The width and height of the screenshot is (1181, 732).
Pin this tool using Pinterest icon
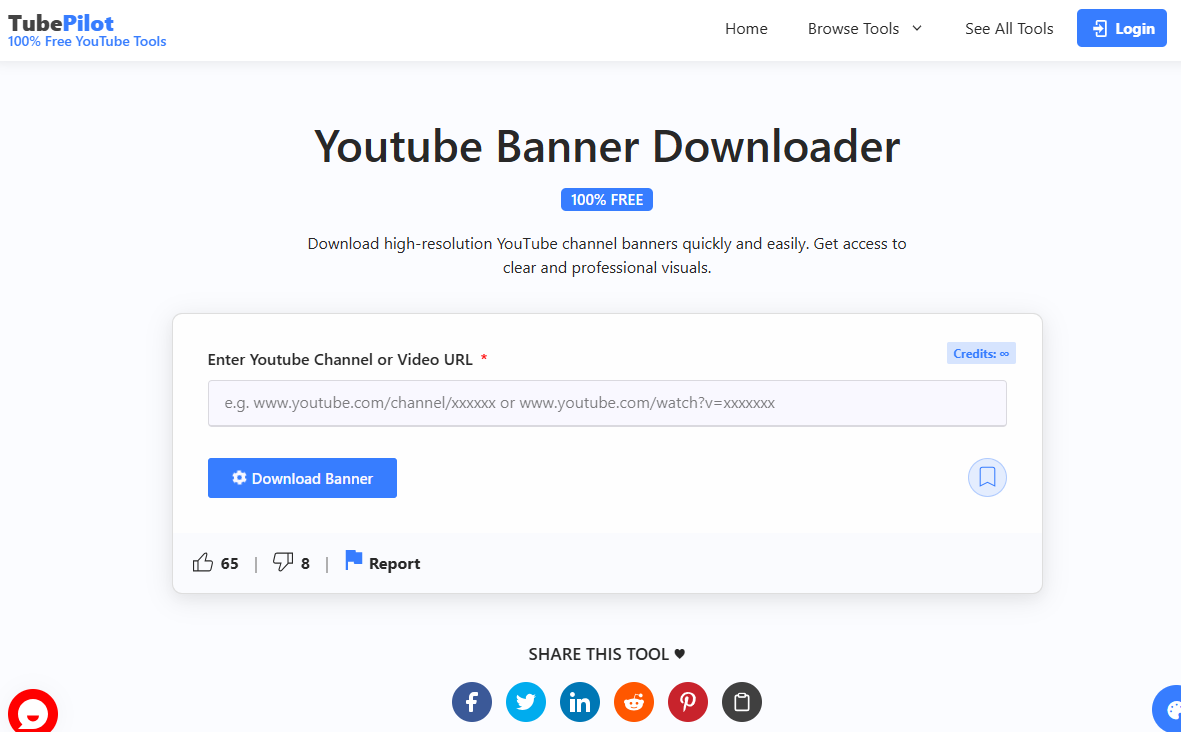pos(688,702)
